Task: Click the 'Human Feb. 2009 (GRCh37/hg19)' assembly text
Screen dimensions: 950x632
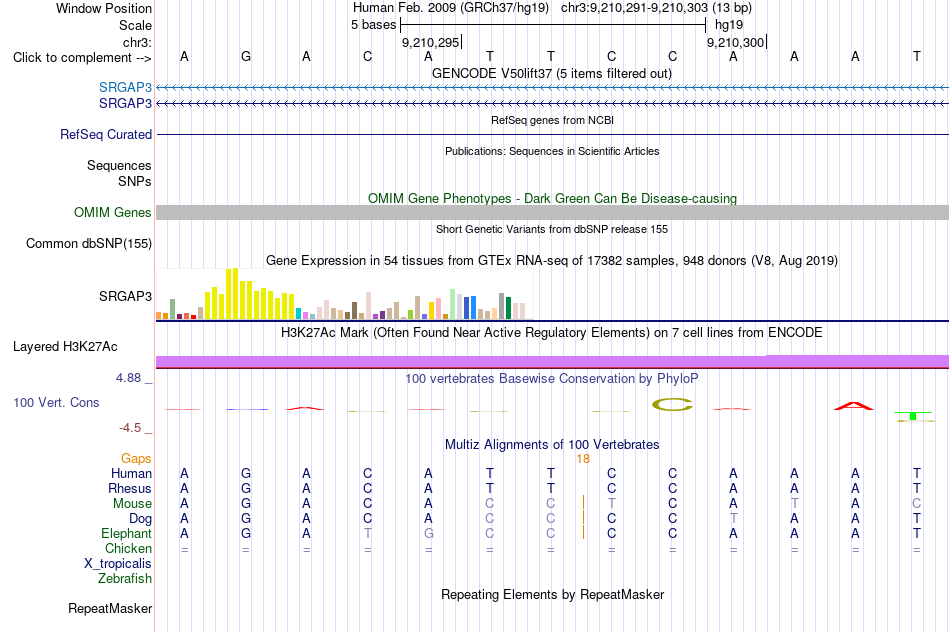Action: point(451,8)
